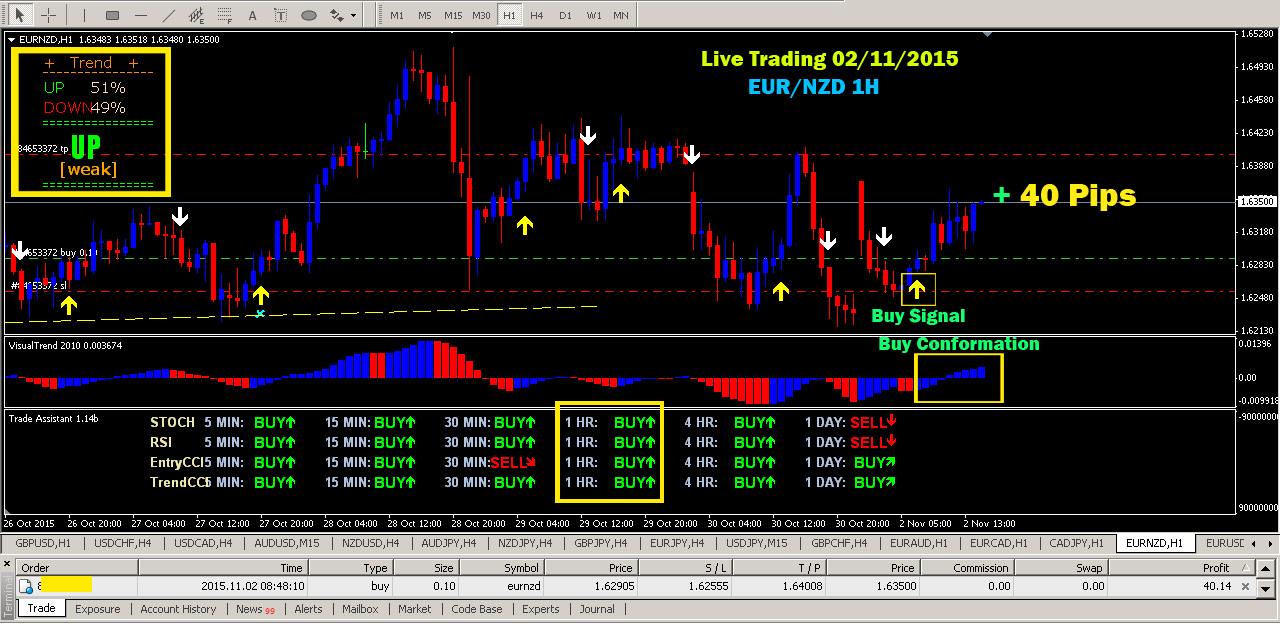Close the eurnzd order with x
The height and width of the screenshot is (624, 1280).
coord(1245,586)
